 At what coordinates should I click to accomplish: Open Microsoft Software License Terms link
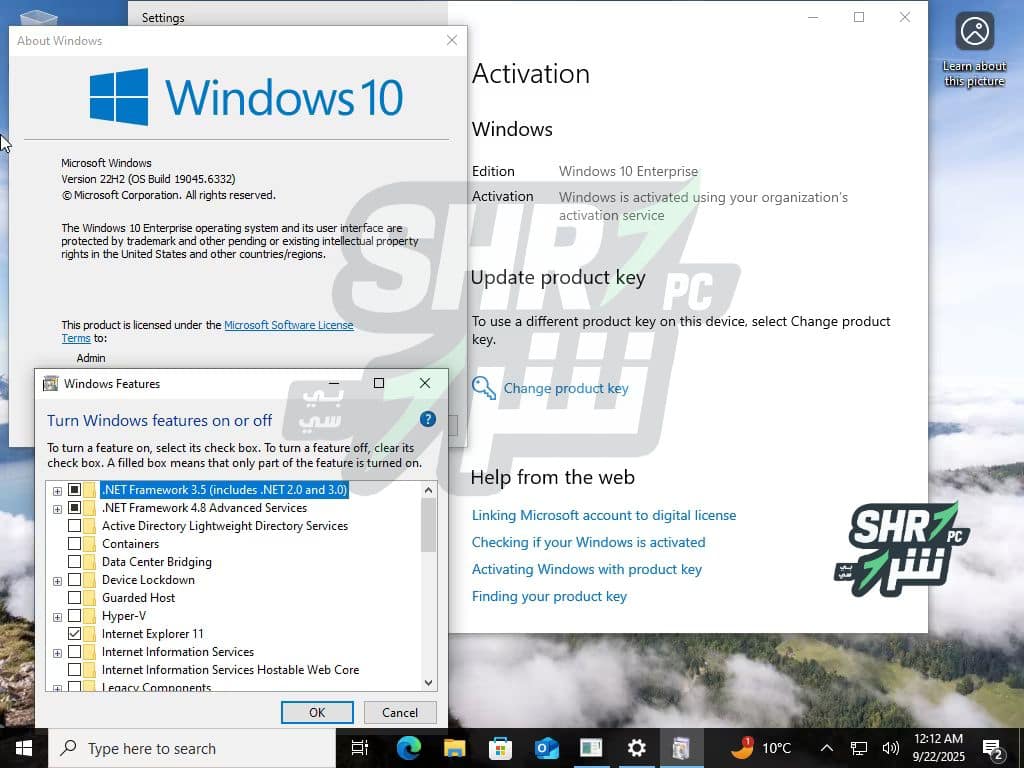pos(288,325)
